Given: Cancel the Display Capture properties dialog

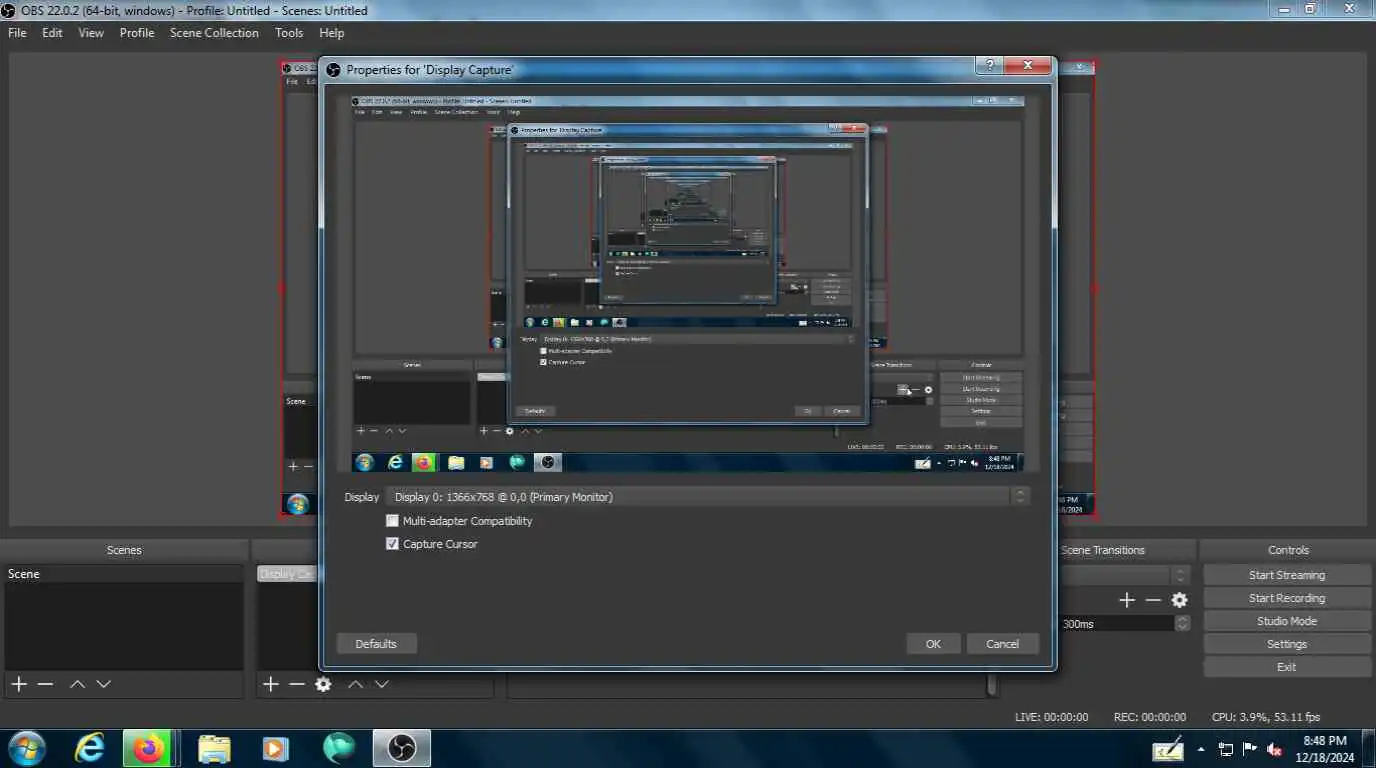Looking at the screenshot, I should coord(1002,644).
